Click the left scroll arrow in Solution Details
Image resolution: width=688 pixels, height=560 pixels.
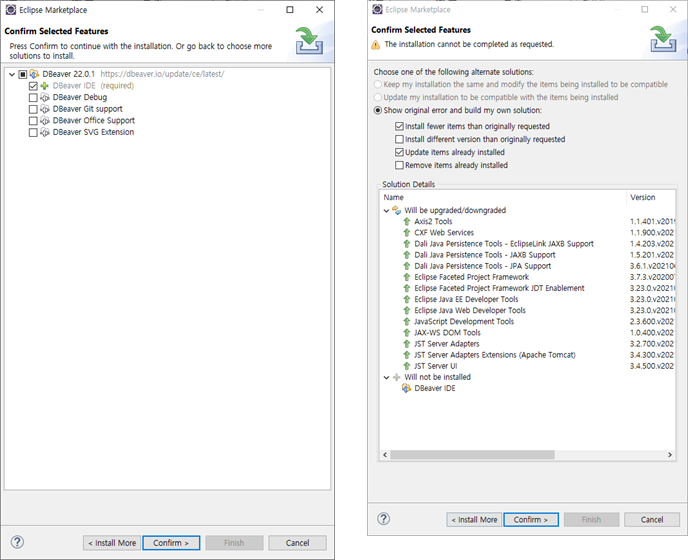tap(385, 455)
